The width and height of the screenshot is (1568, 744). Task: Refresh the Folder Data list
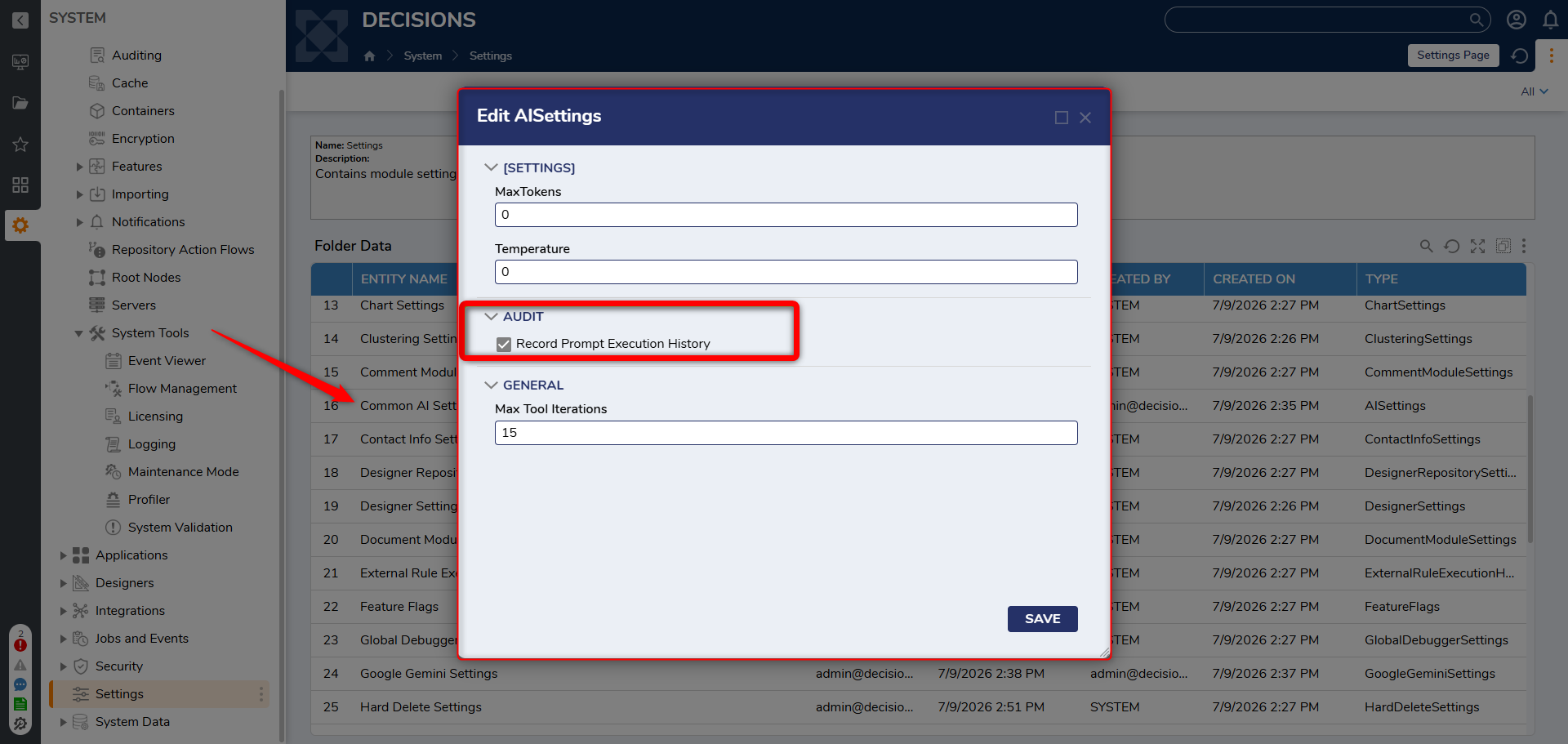click(x=1451, y=246)
